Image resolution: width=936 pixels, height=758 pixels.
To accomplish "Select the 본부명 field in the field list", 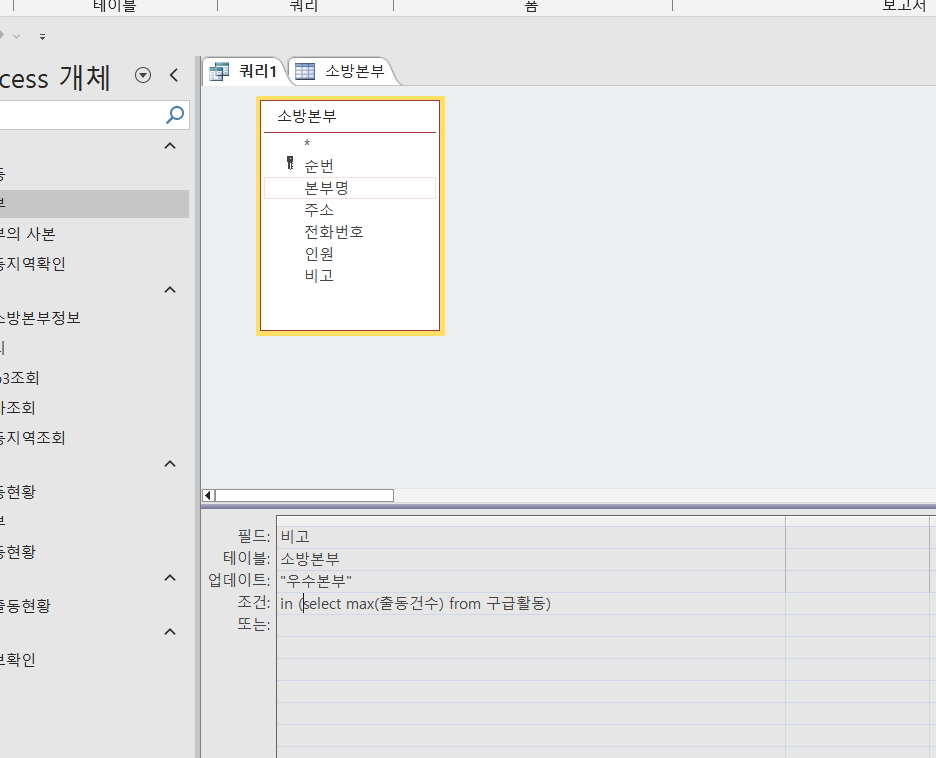I will coord(326,188).
